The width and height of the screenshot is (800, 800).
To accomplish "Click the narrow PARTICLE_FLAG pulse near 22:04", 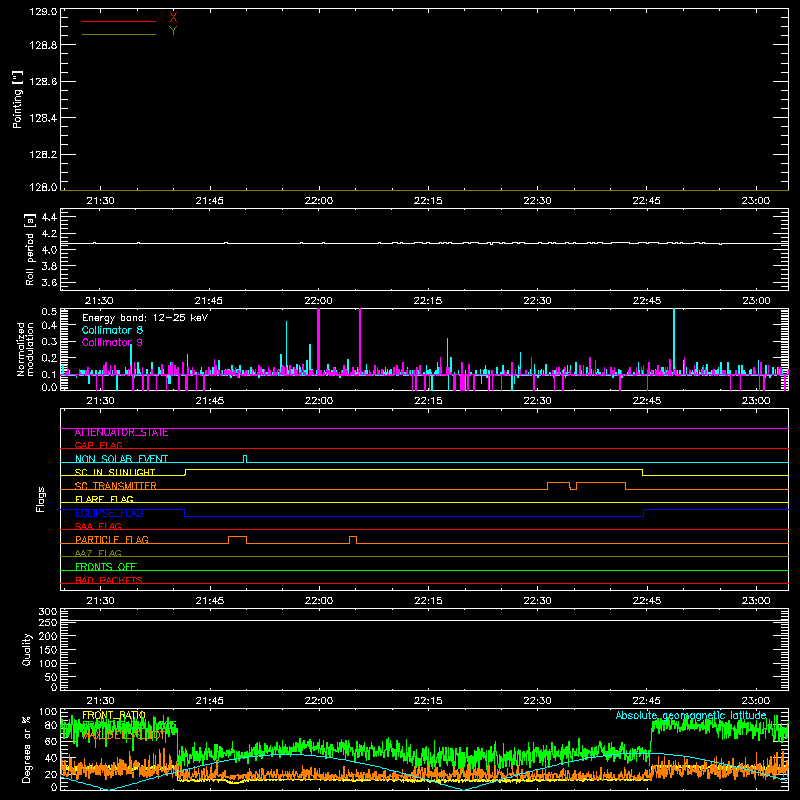I will (x=353, y=540).
